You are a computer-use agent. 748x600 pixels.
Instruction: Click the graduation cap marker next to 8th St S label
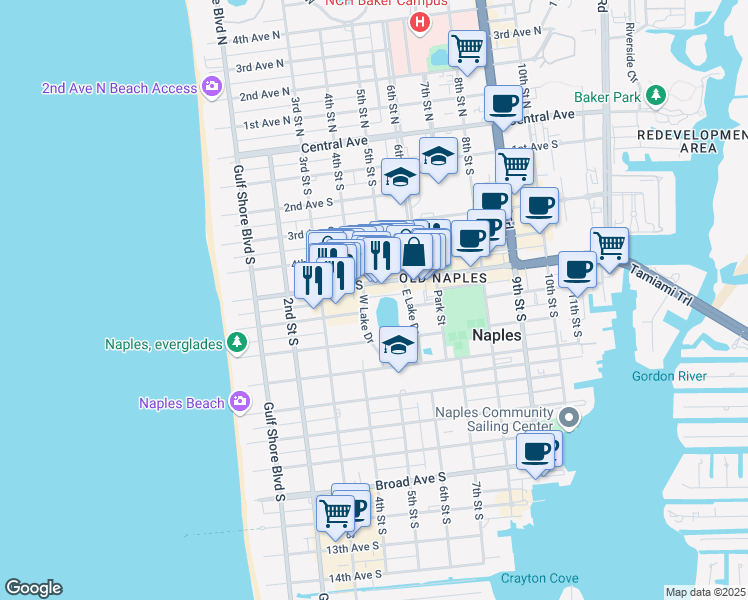(x=438, y=156)
